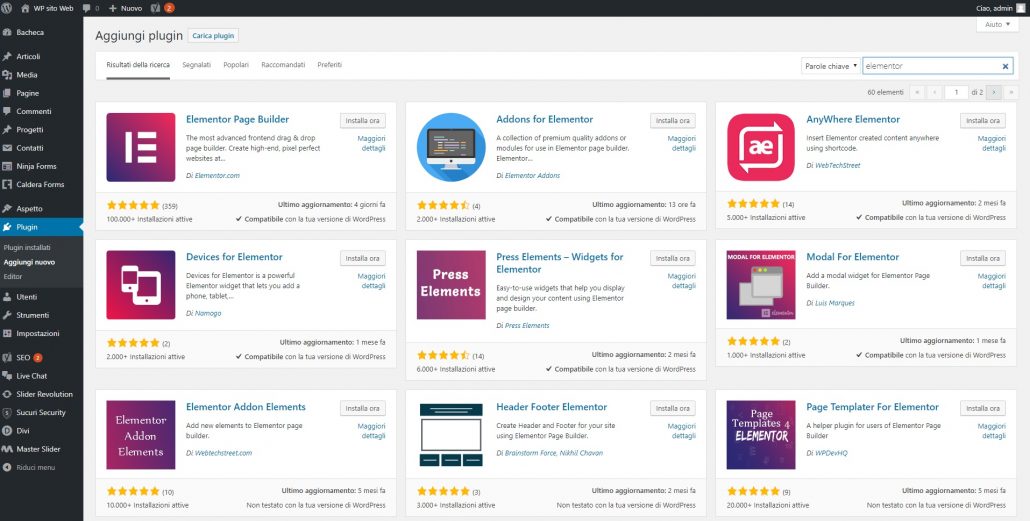1030x521 pixels.
Task: Switch to the Popolari tab
Action: pos(236,65)
